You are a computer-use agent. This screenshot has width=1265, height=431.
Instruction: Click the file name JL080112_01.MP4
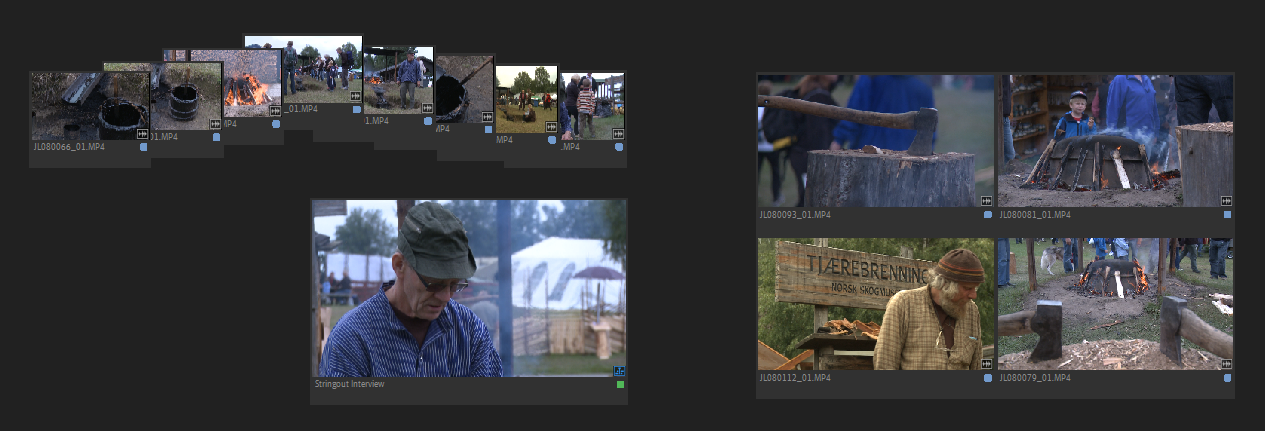[x=796, y=378]
